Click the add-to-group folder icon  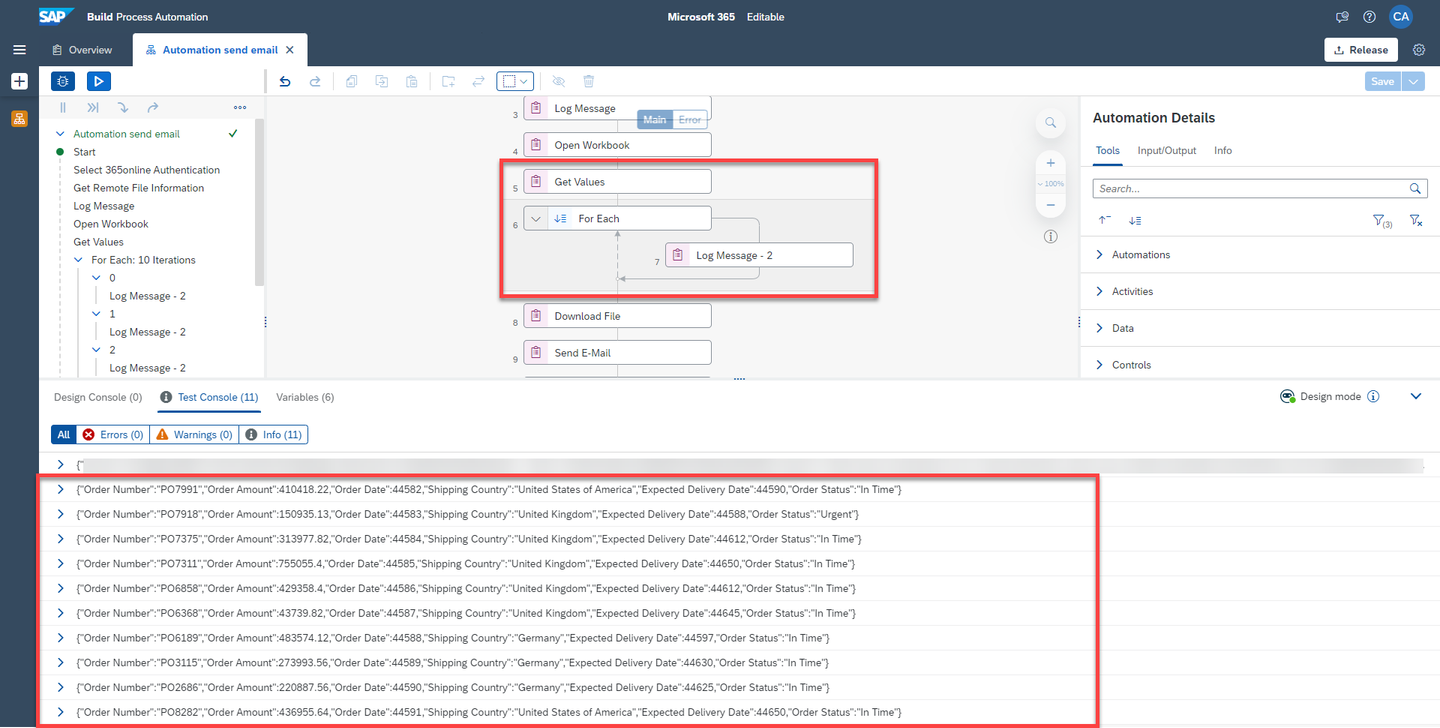448,82
